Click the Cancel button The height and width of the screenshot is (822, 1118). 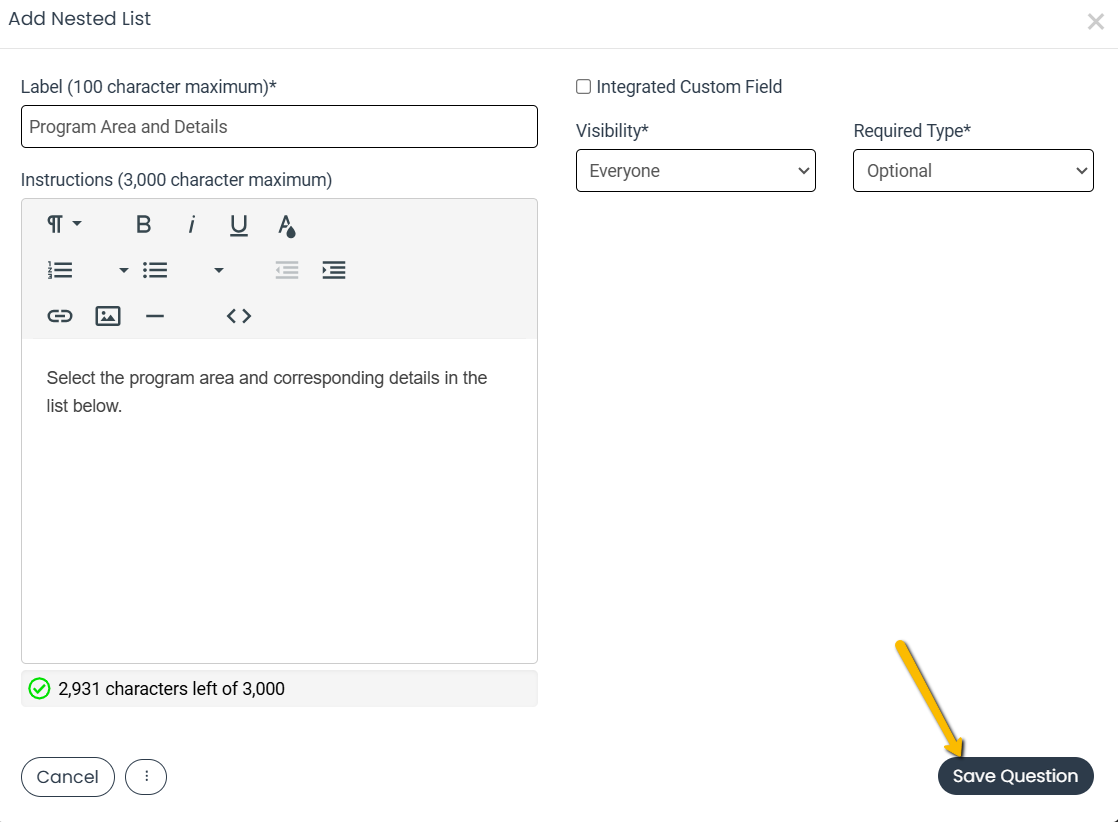point(67,777)
